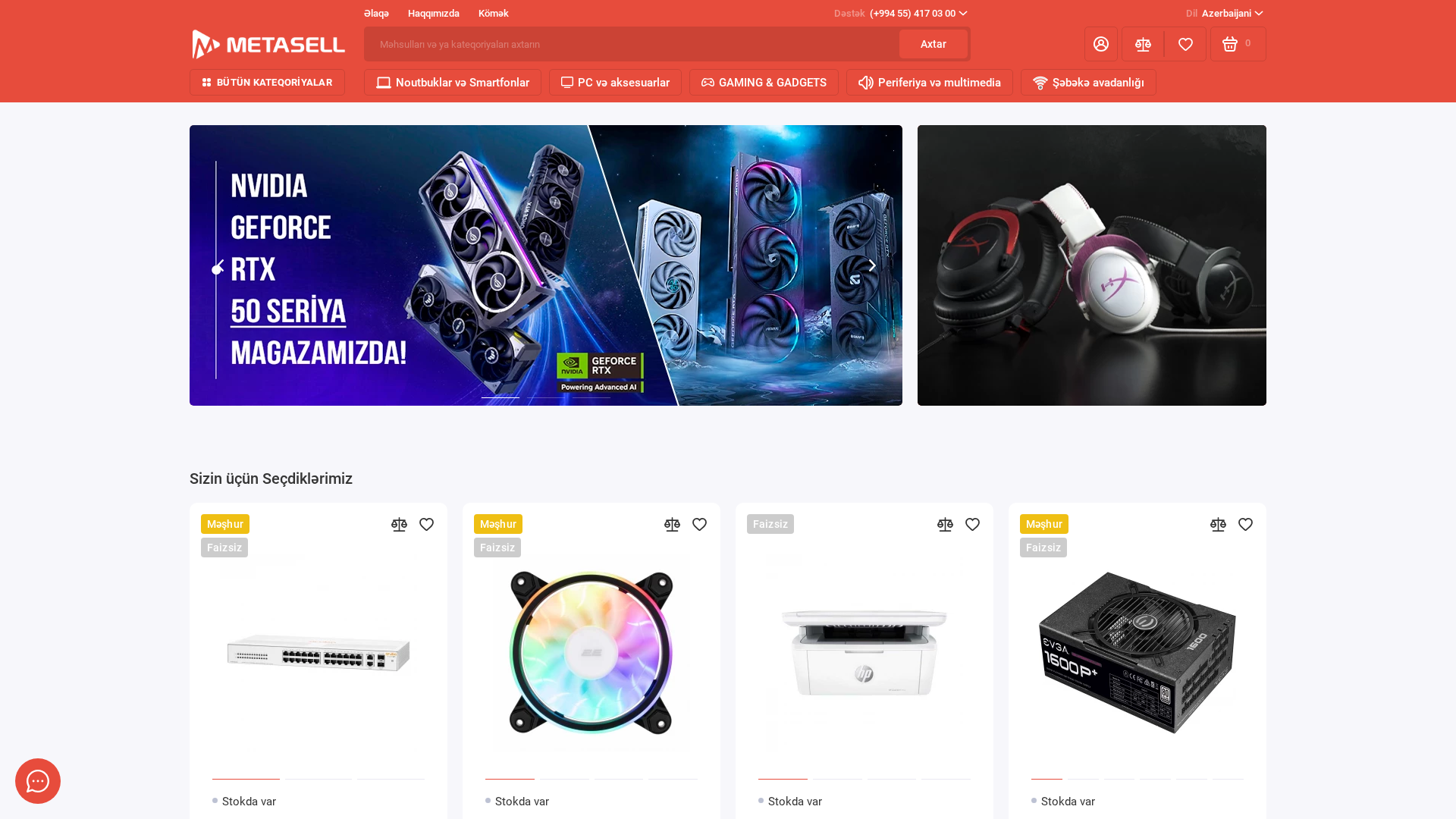The width and height of the screenshot is (1456, 819).
Task: Add HP printer to compare list
Action: [945, 525]
